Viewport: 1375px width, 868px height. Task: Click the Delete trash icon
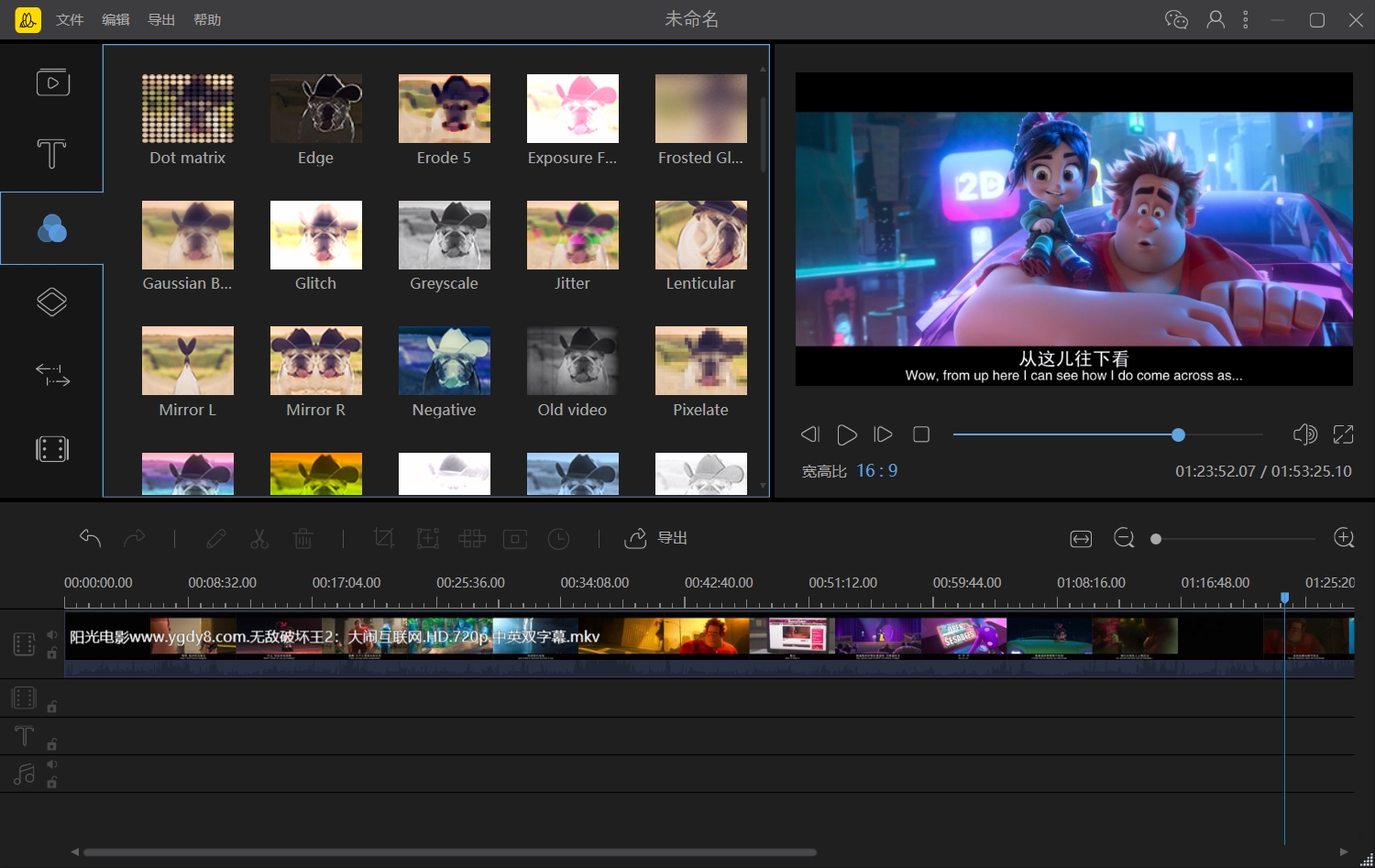coord(303,539)
